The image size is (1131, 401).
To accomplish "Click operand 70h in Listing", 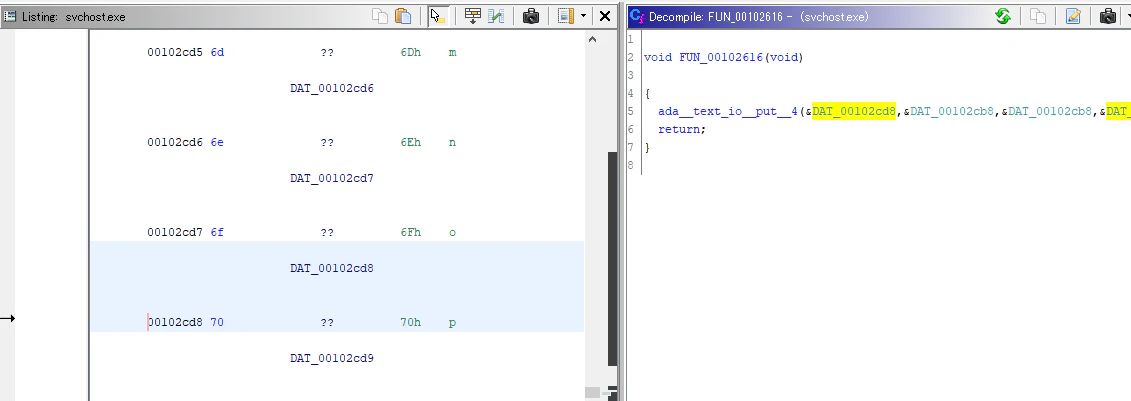I will pyautogui.click(x=410, y=322).
